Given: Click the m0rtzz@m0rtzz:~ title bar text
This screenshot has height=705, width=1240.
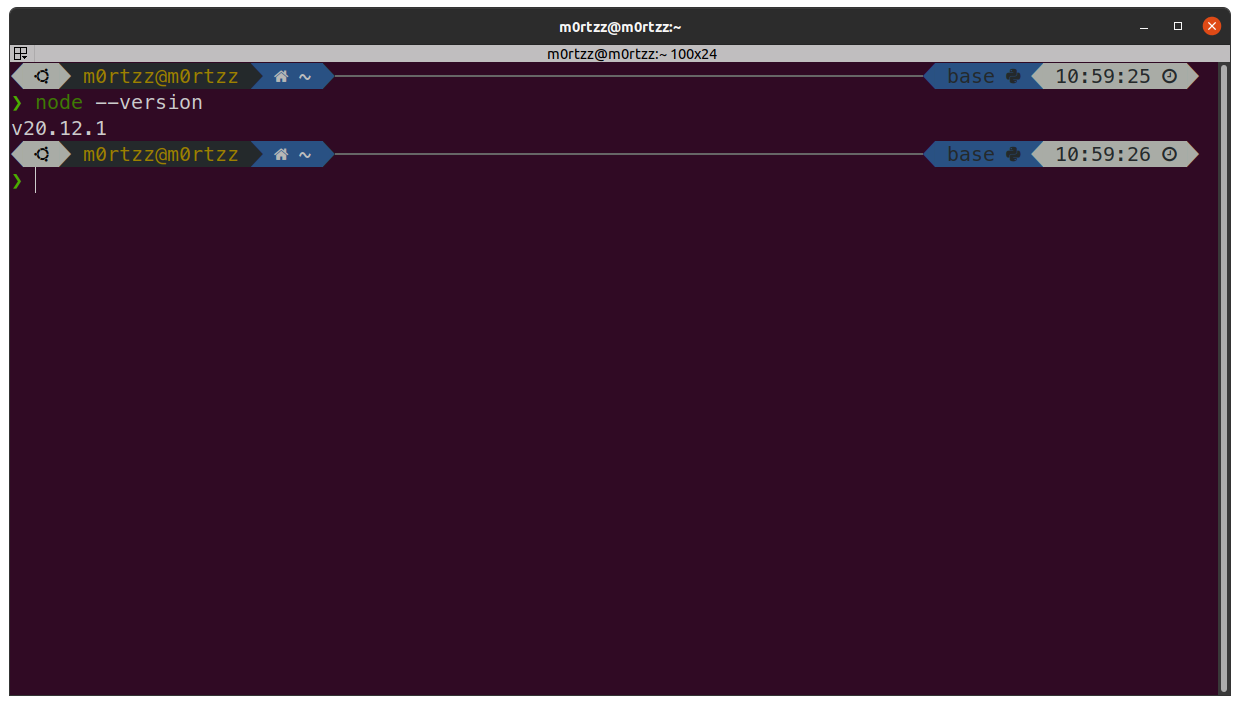Looking at the screenshot, I should (x=620, y=25).
